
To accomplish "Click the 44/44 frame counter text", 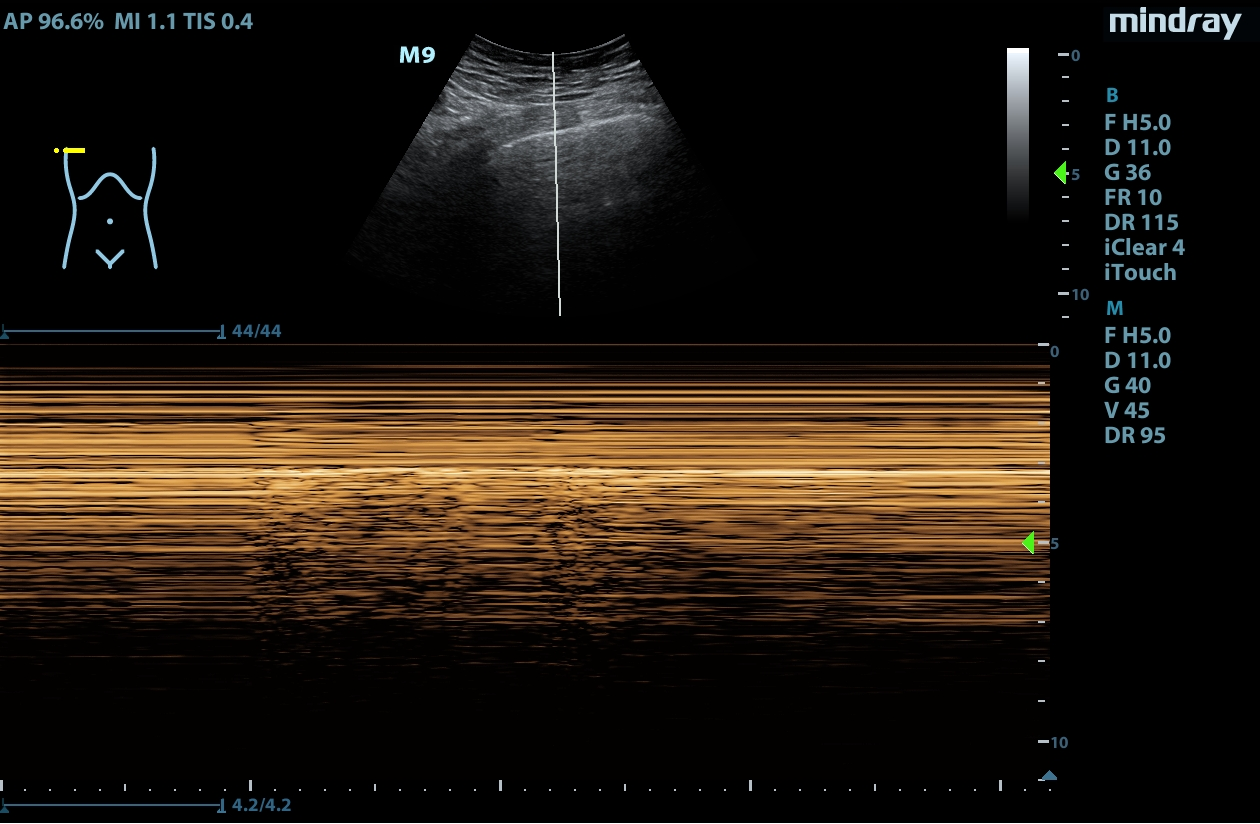I will pyautogui.click(x=256, y=331).
